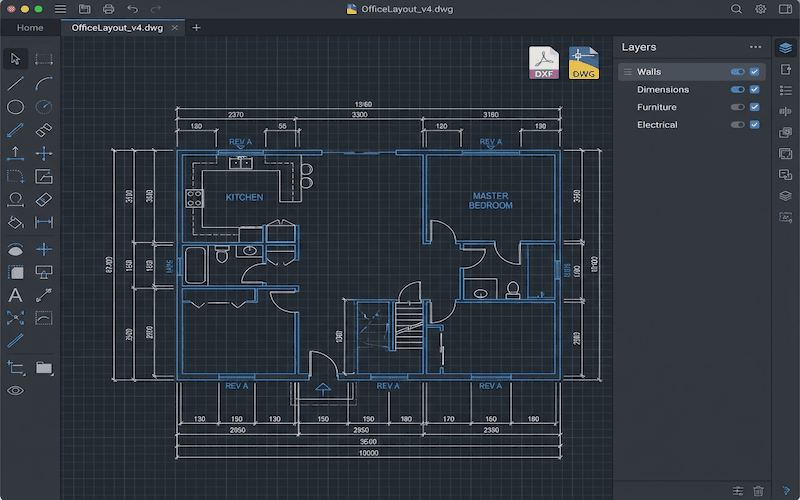Select the omega-shaped arc length tool
Viewport: 800px width, 500px height.
15,199
